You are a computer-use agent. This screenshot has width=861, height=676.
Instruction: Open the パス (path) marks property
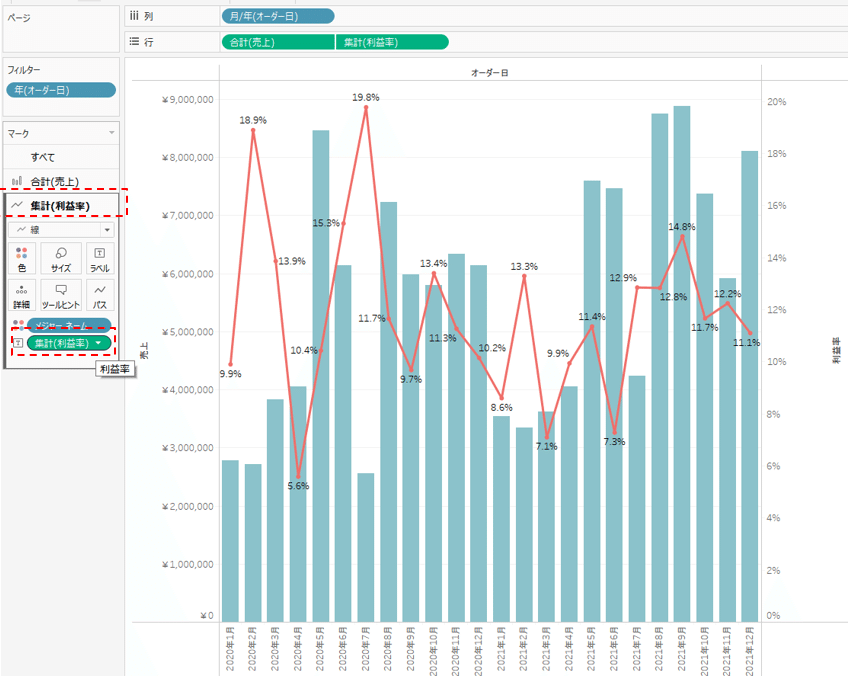click(x=100, y=295)
